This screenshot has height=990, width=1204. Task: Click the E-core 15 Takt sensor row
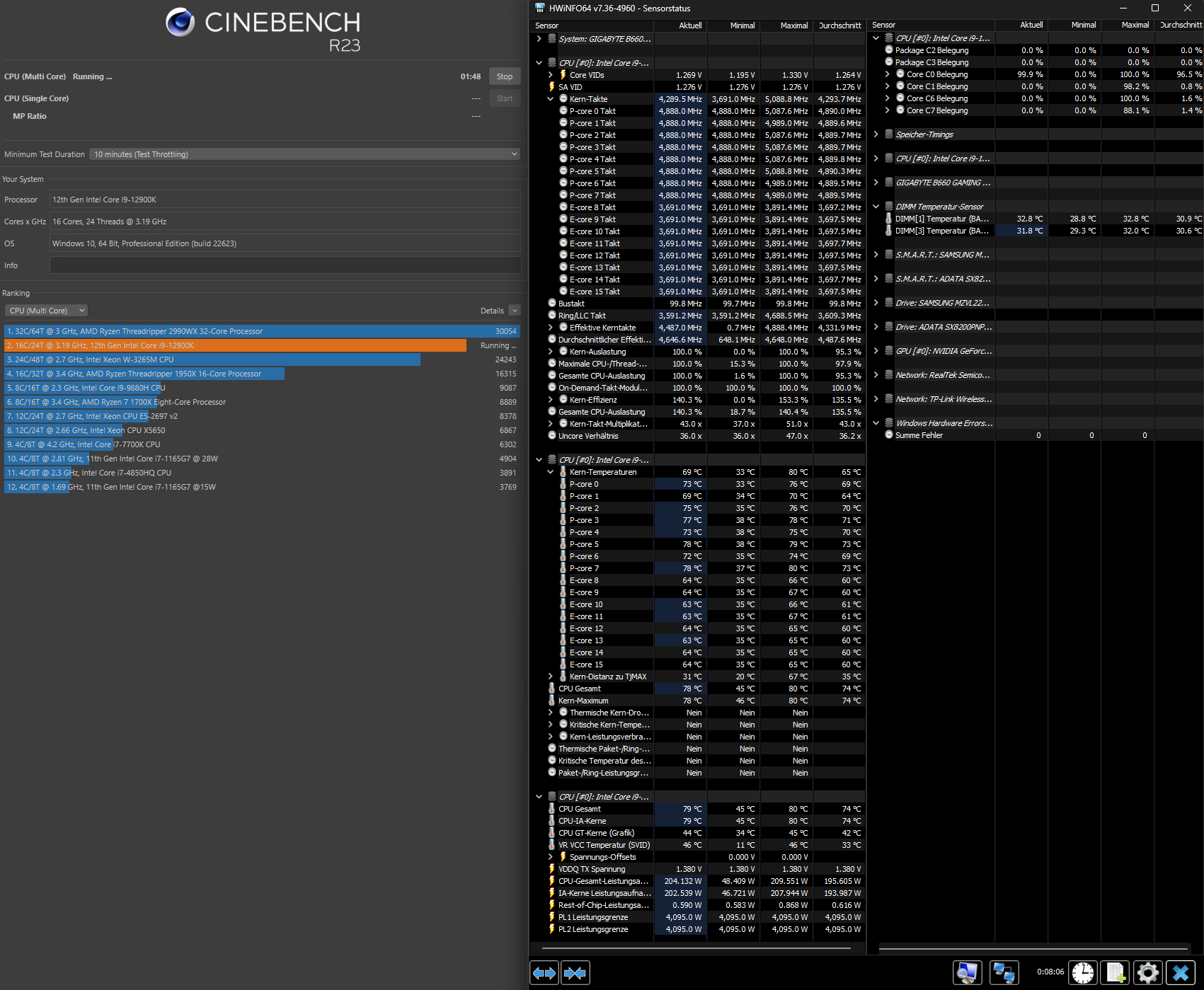coord(697,292)
